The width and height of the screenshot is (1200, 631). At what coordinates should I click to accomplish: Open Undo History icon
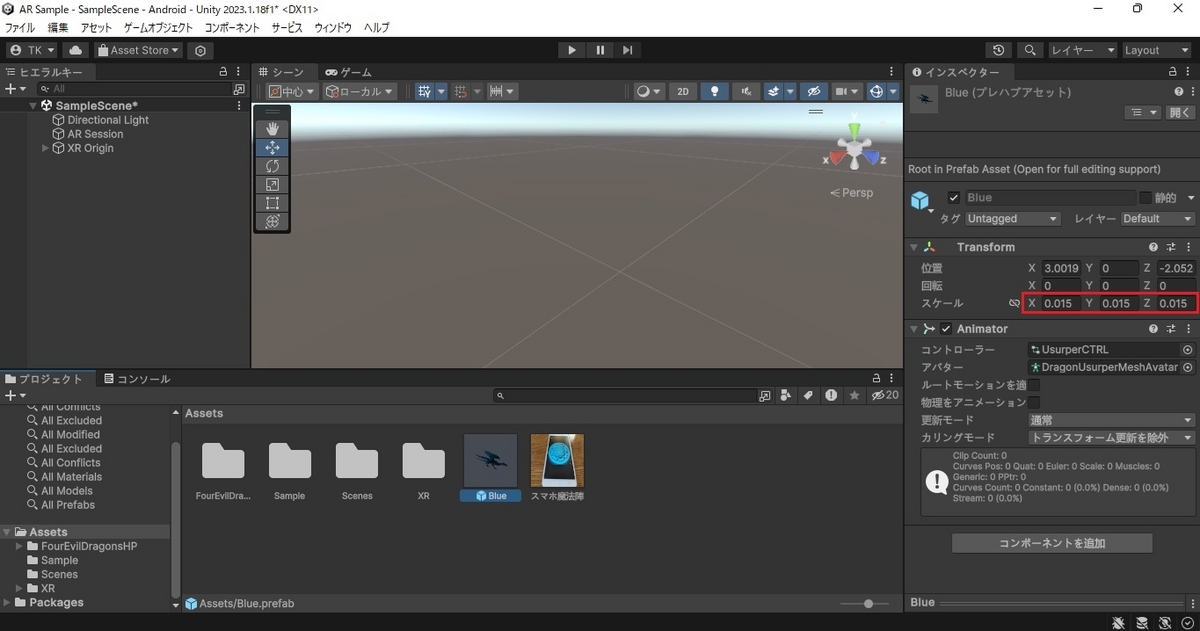click(x=999, y=50)
